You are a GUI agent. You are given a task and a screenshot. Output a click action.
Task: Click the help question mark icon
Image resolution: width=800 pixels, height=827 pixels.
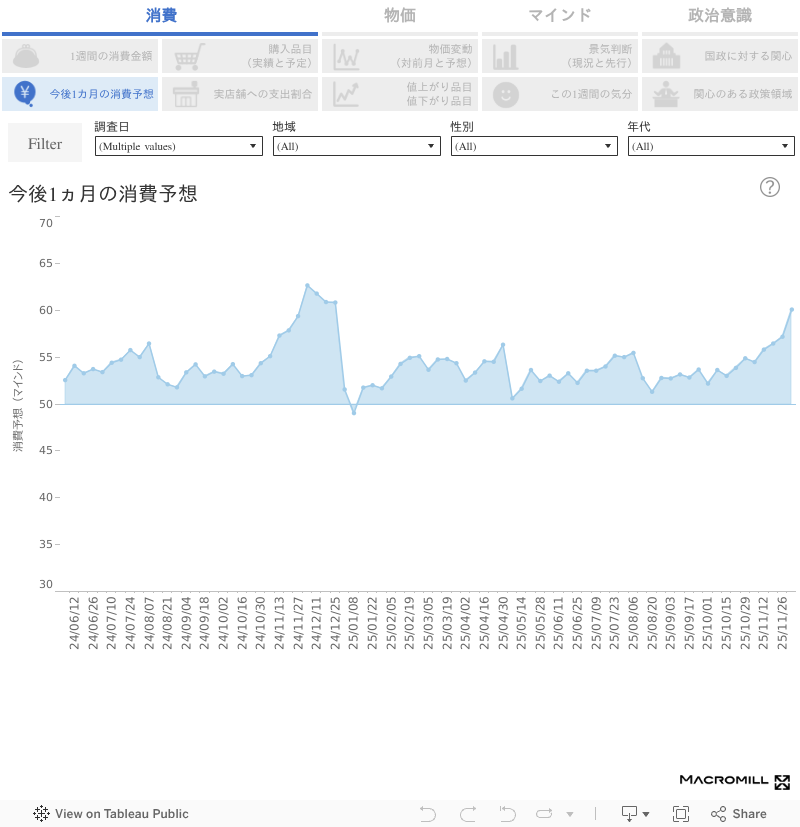[x=770, y=187]
